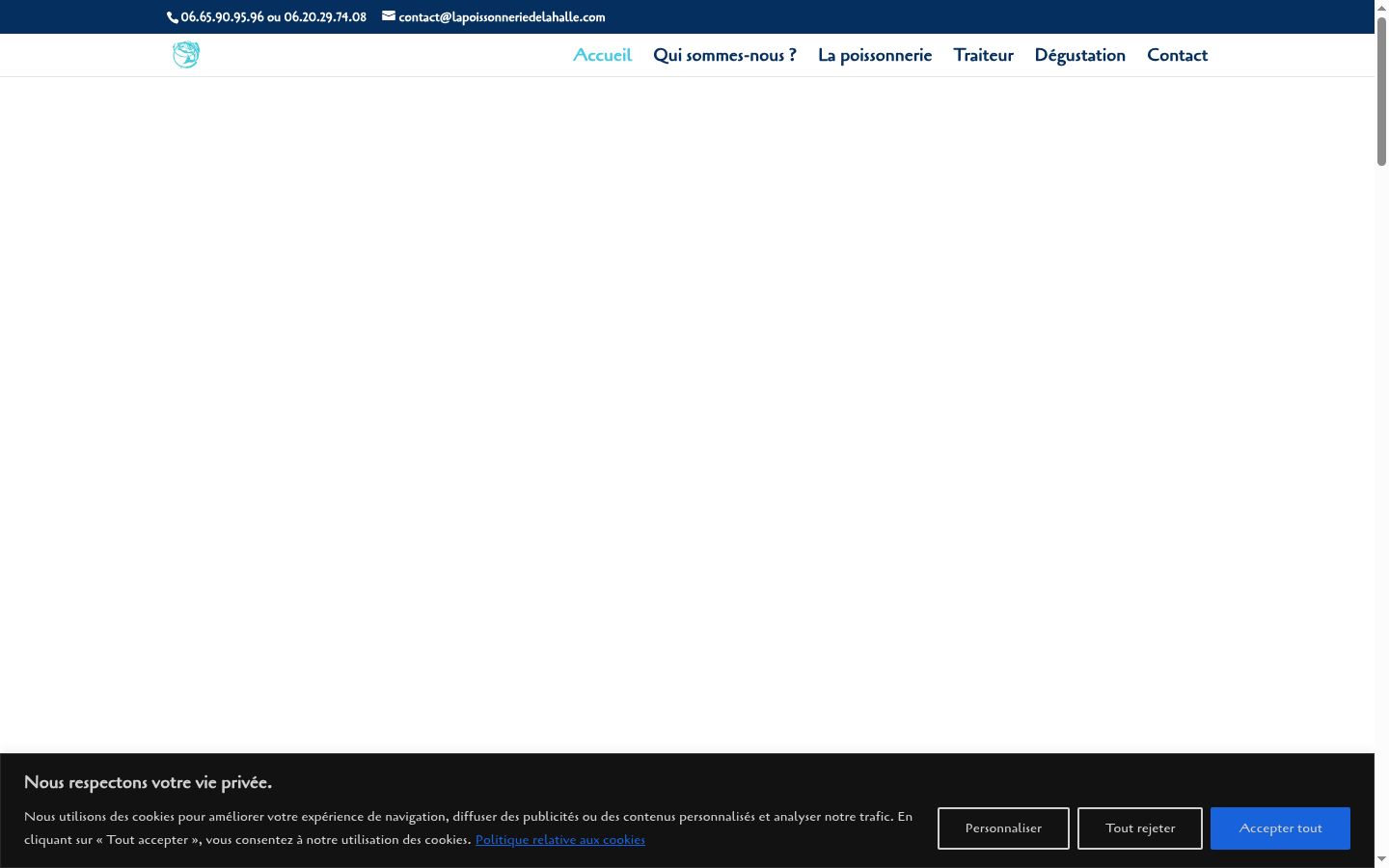Screen dimensions: 1389x868
Task: Go to the Contact page
Action: tap(1177, 55)
